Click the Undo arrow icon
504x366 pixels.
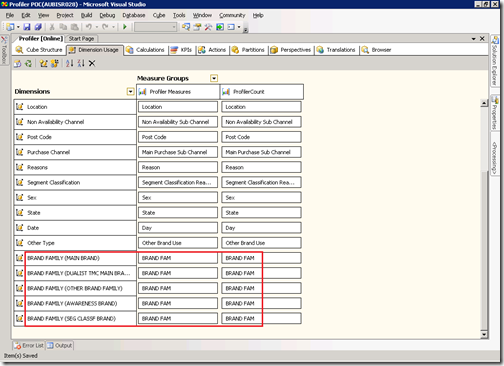[x=88, y=27]
